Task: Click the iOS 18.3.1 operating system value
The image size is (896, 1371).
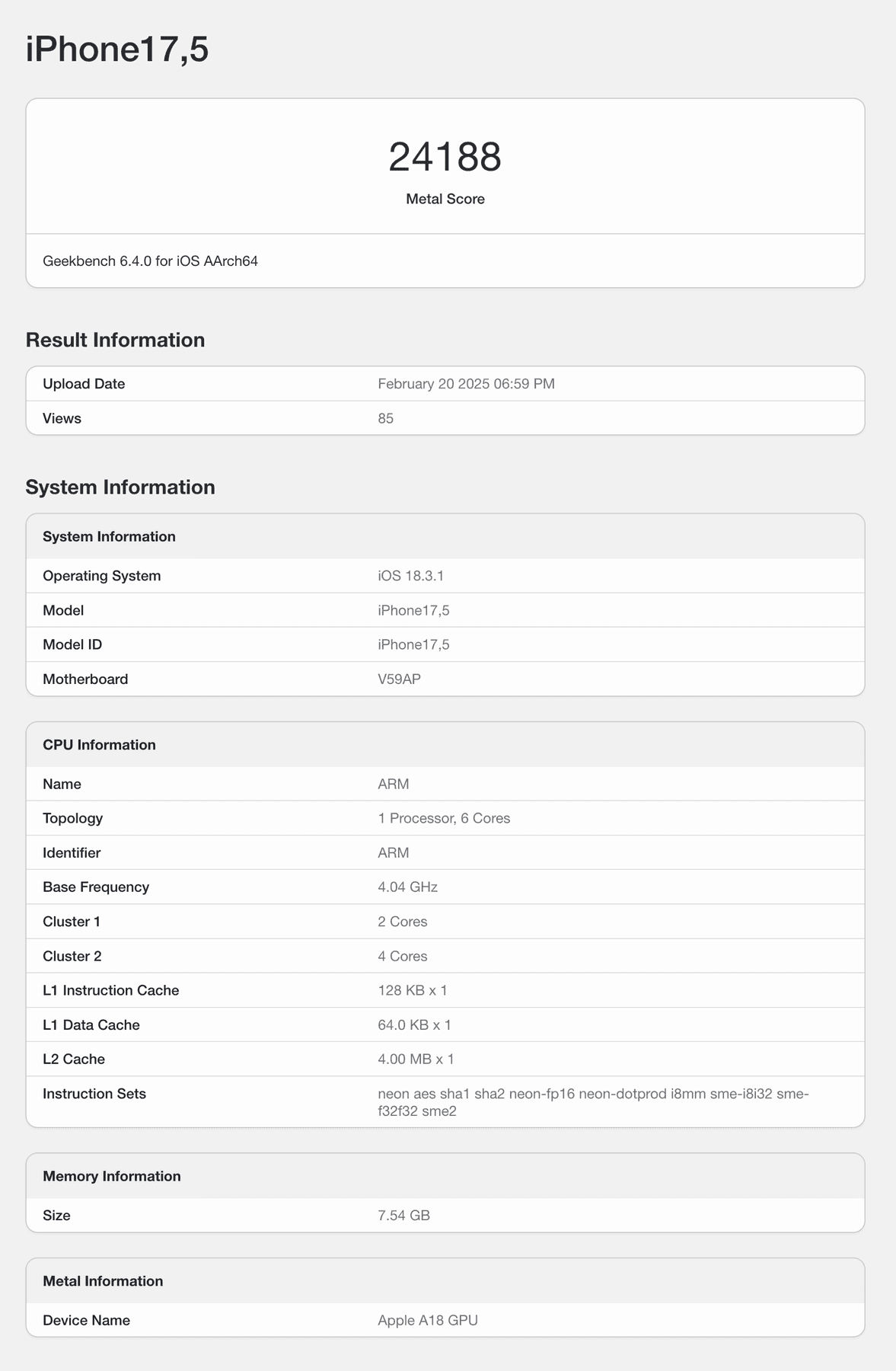Action: click(x=410, y=576)
